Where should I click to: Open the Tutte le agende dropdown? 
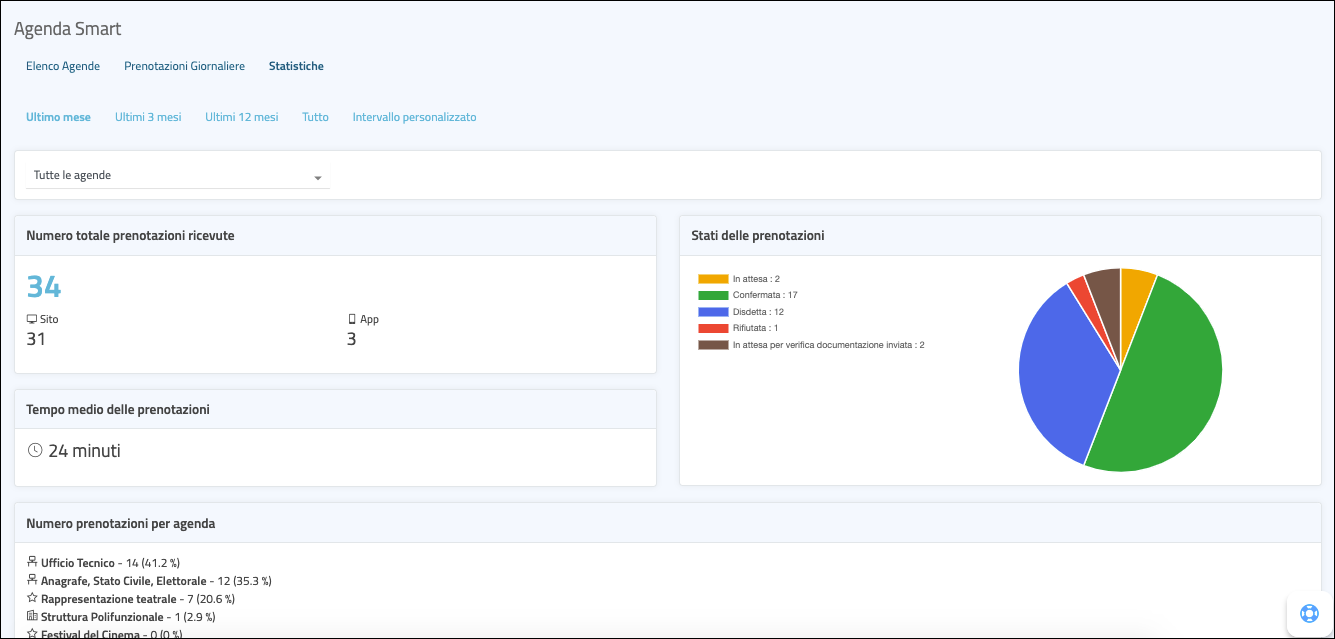pyautogui.click(x=170, y=176)
